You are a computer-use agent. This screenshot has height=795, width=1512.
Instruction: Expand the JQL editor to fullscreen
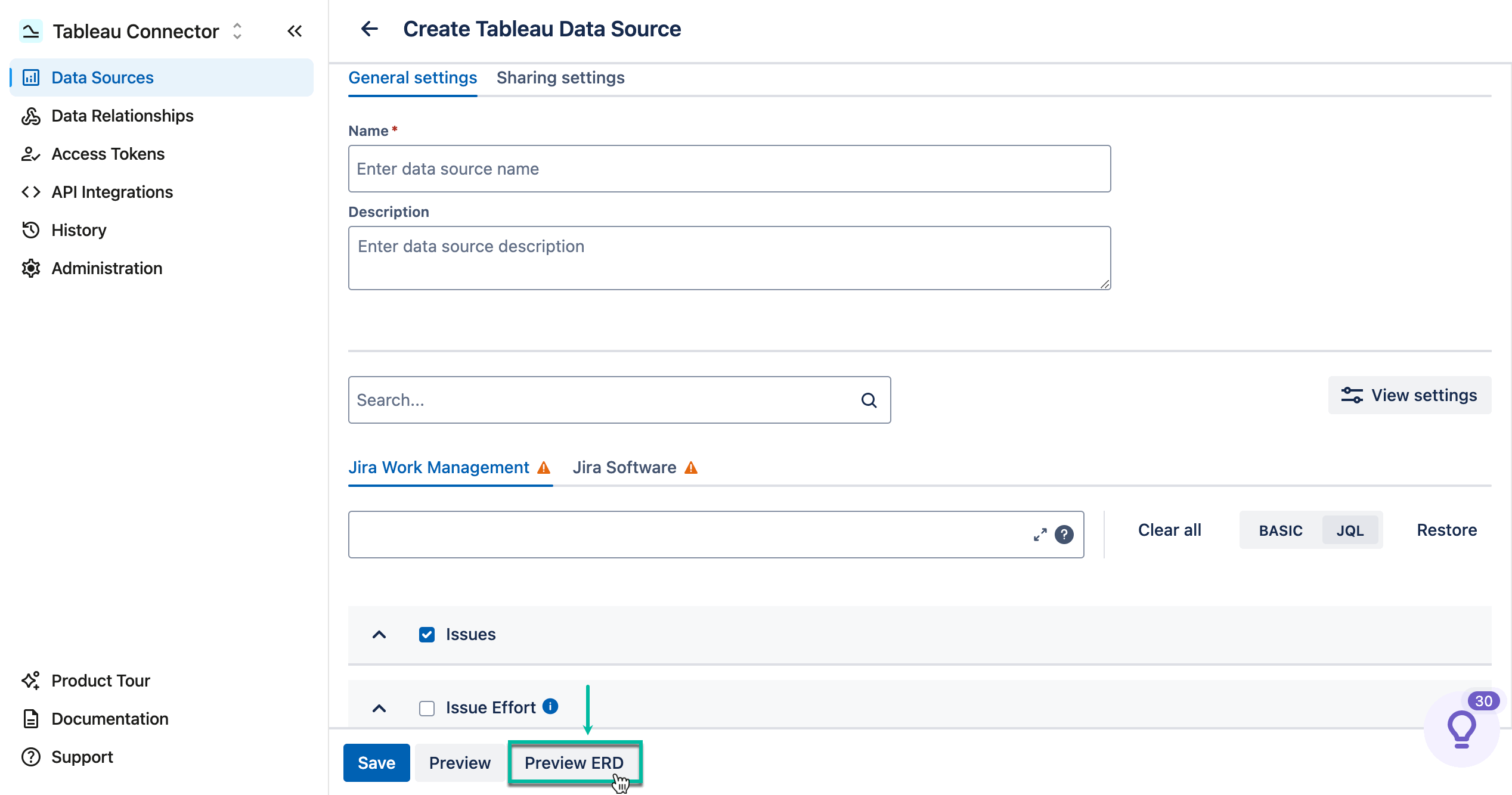[x=1040, y=535]
